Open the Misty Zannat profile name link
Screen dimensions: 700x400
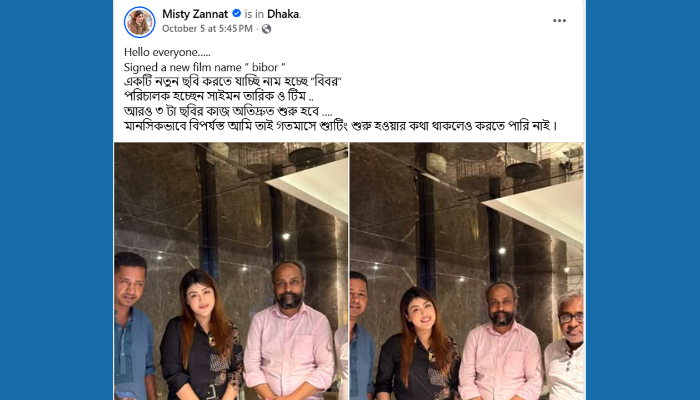click(x=195, y=14)
